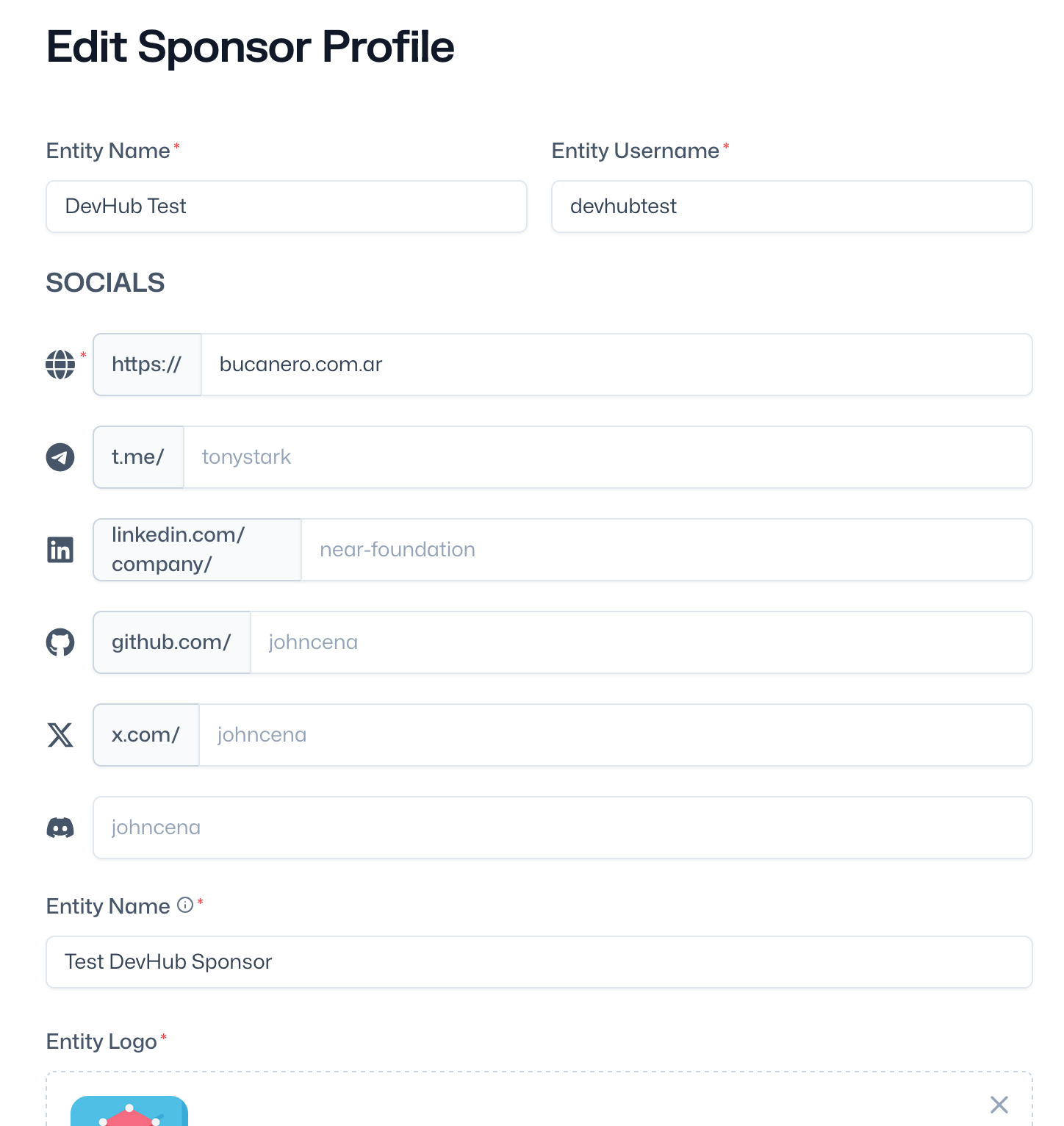Click the entity logo thumbnail
The width and height of the screenshot is (1064, 1126).
(129, 1111)
